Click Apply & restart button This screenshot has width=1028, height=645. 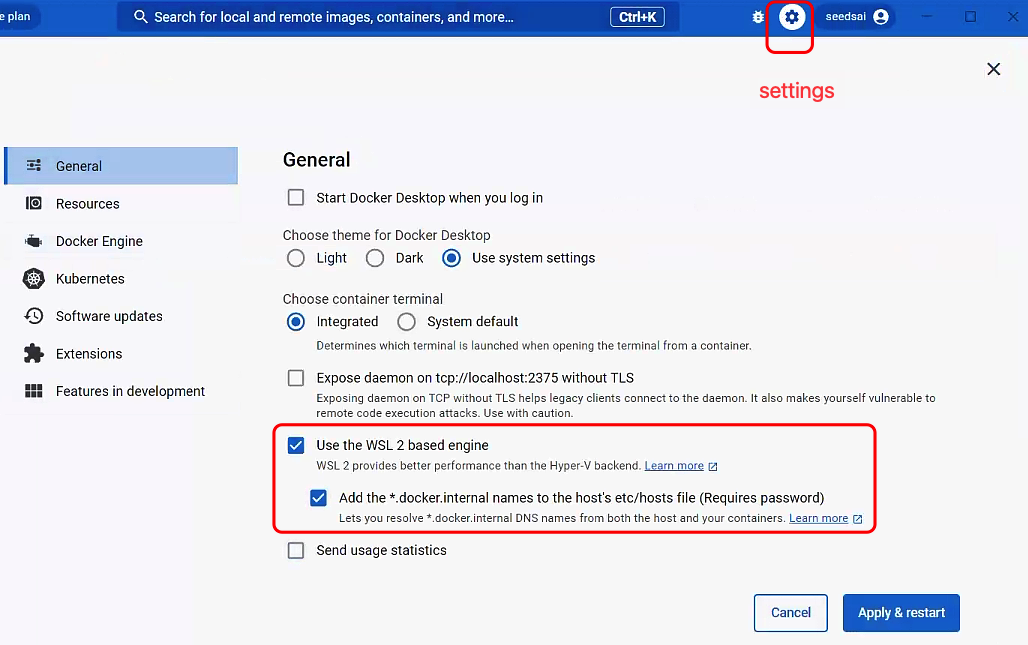(x=901, y=613)
